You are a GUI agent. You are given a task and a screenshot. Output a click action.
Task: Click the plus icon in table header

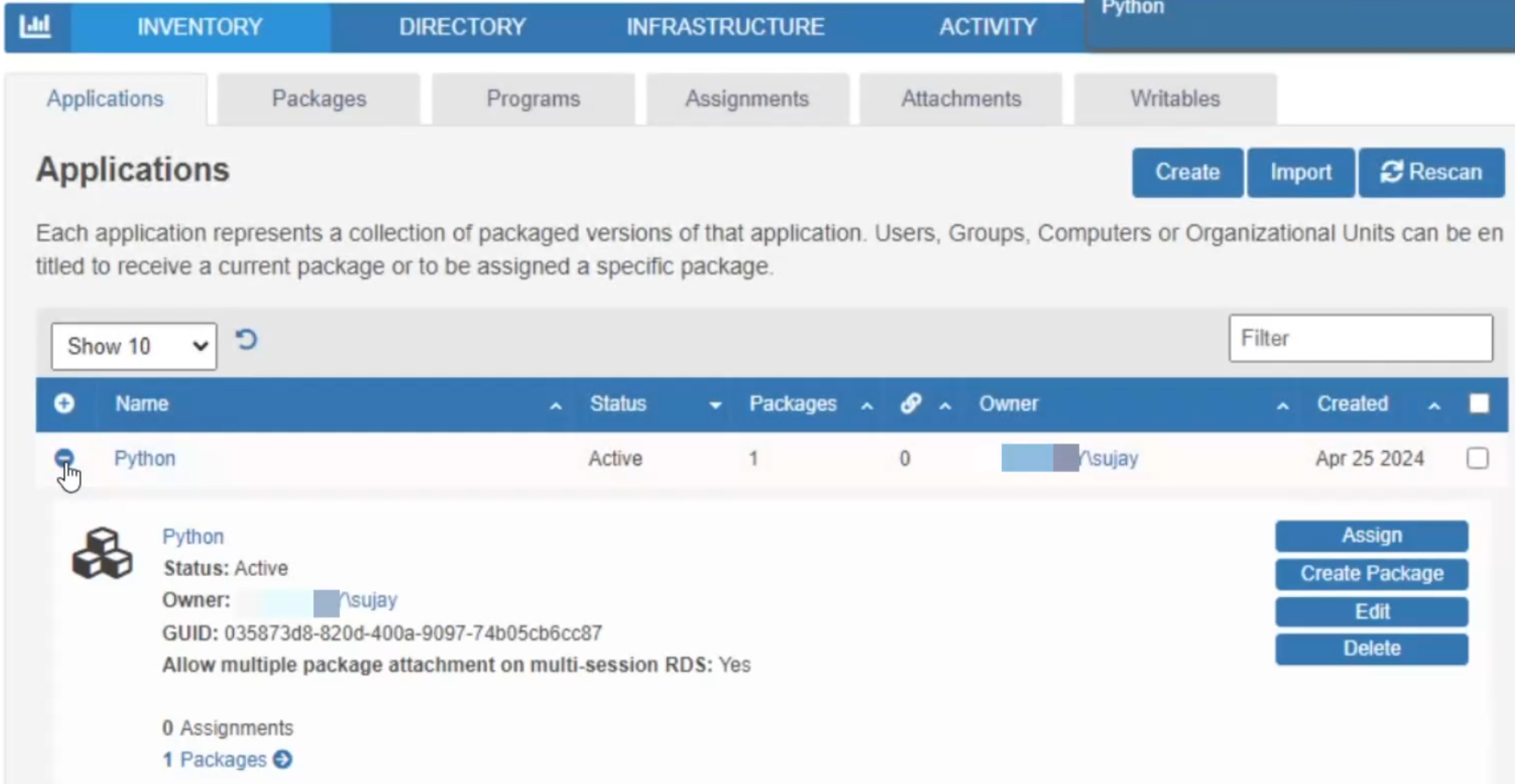(65, 404)
